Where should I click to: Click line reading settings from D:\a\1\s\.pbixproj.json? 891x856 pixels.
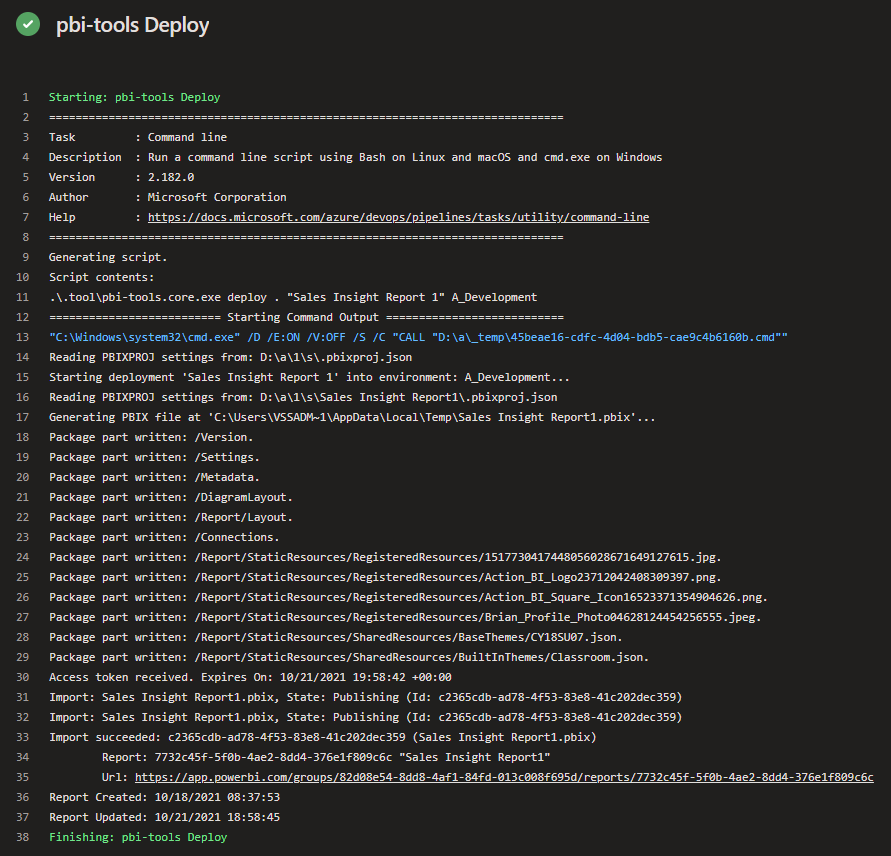click(x=231, y=357)
